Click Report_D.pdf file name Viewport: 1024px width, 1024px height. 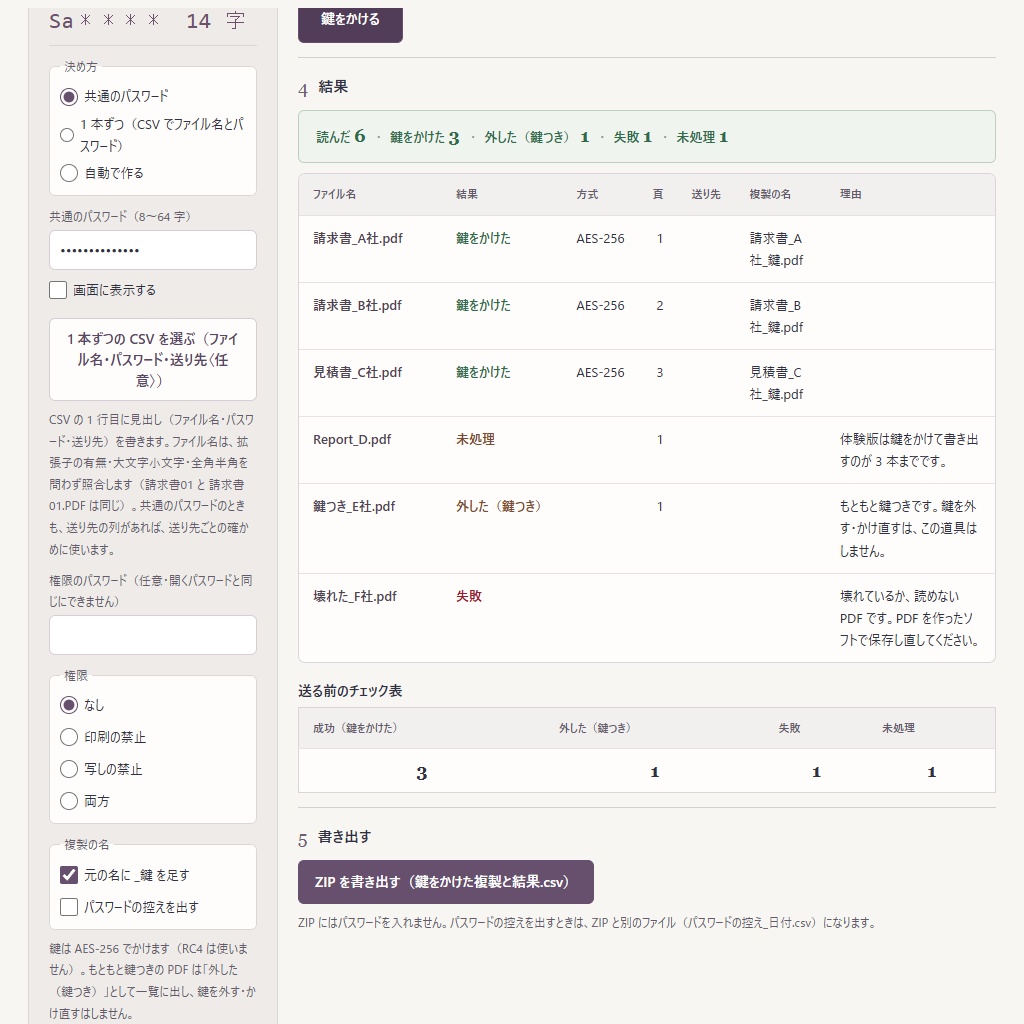coord(352,440)
